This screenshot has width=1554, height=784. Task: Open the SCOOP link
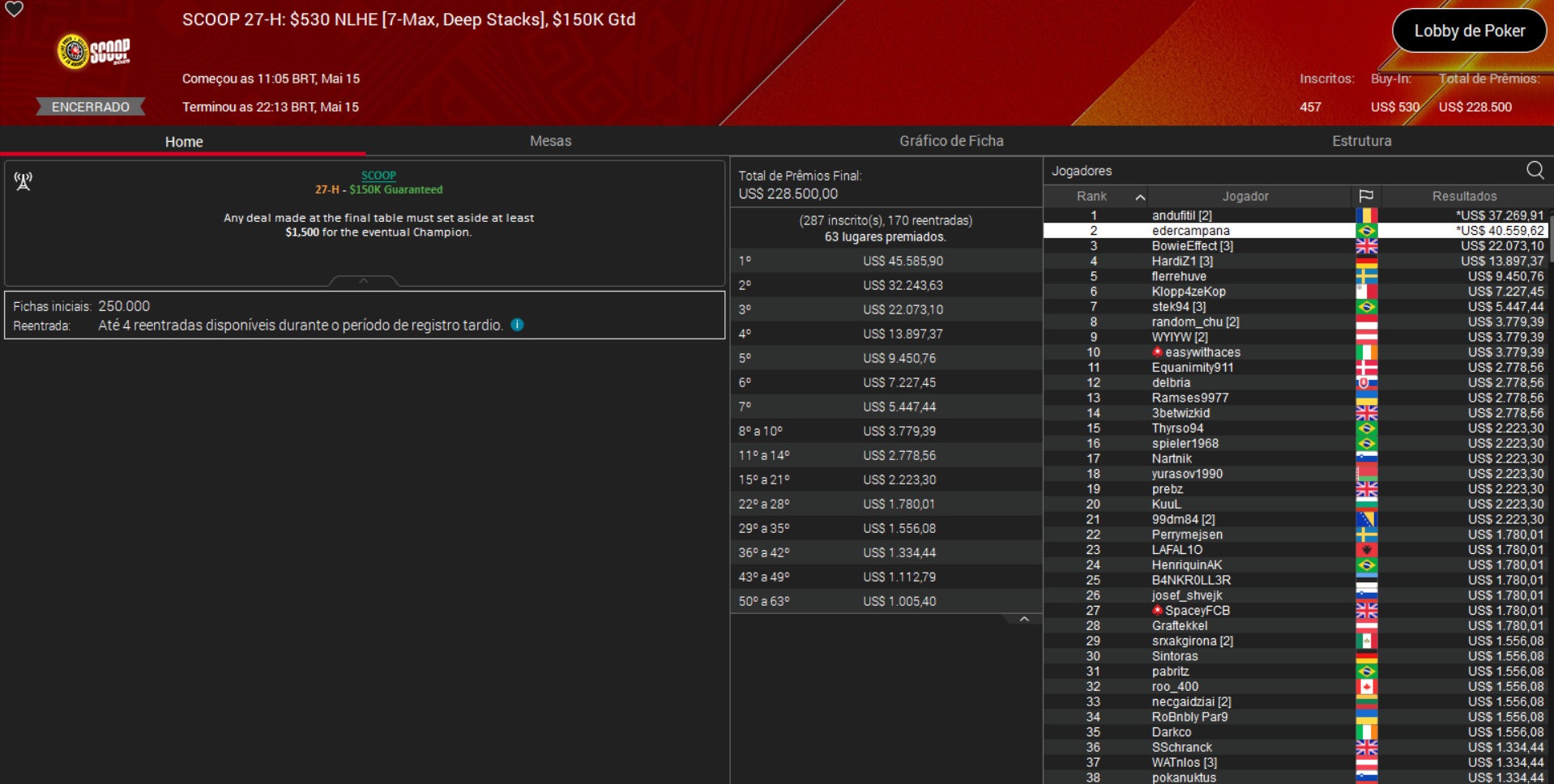[x=378, y=175]
